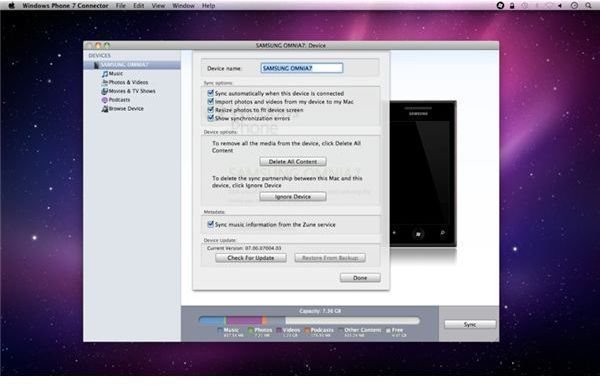Click the Done button
Image resolution: width=600 pixels, height=386 pixels.
pyautogui.click(x=360, y=278)
